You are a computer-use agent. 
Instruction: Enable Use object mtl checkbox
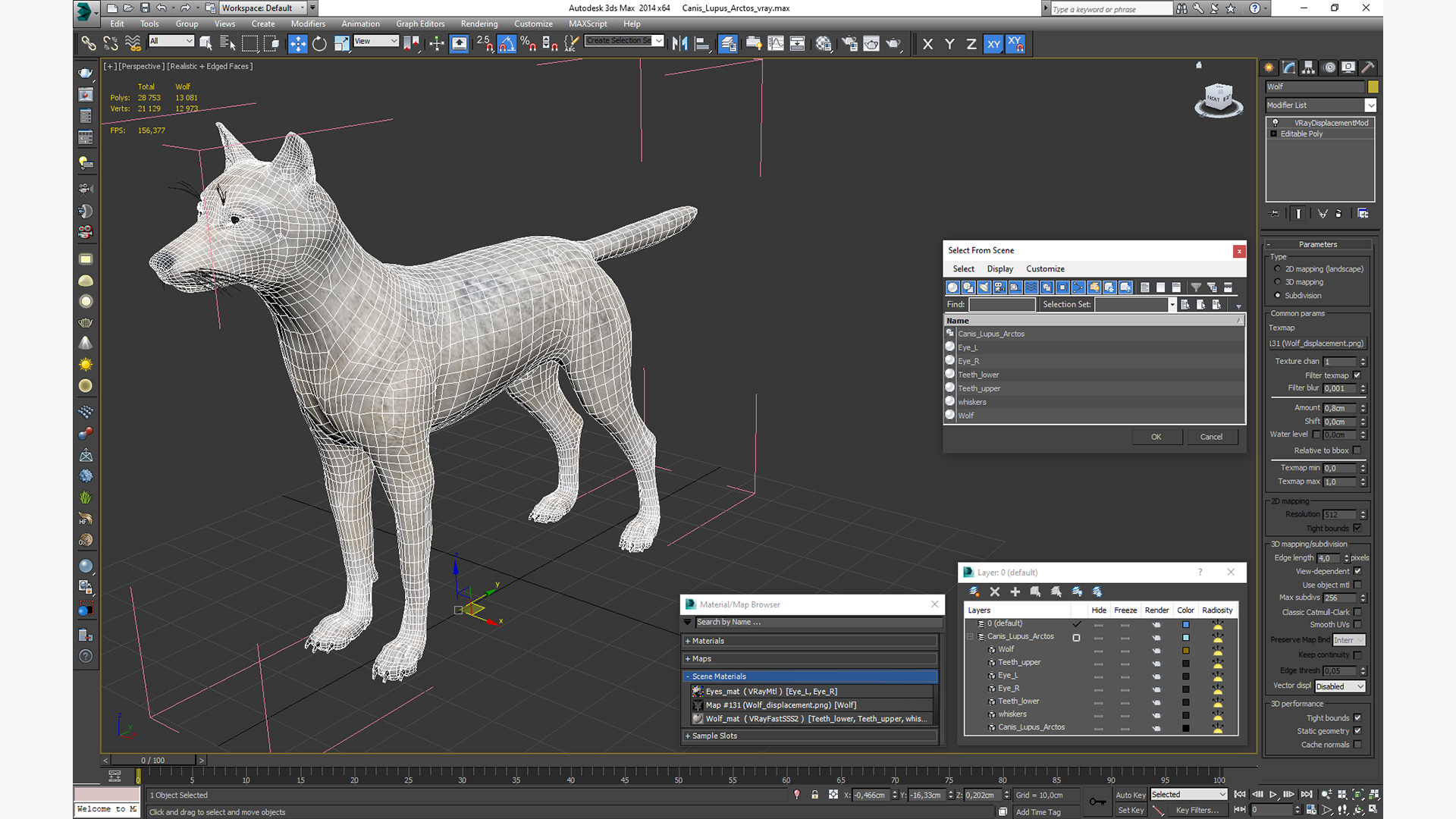pos(1357,585)
